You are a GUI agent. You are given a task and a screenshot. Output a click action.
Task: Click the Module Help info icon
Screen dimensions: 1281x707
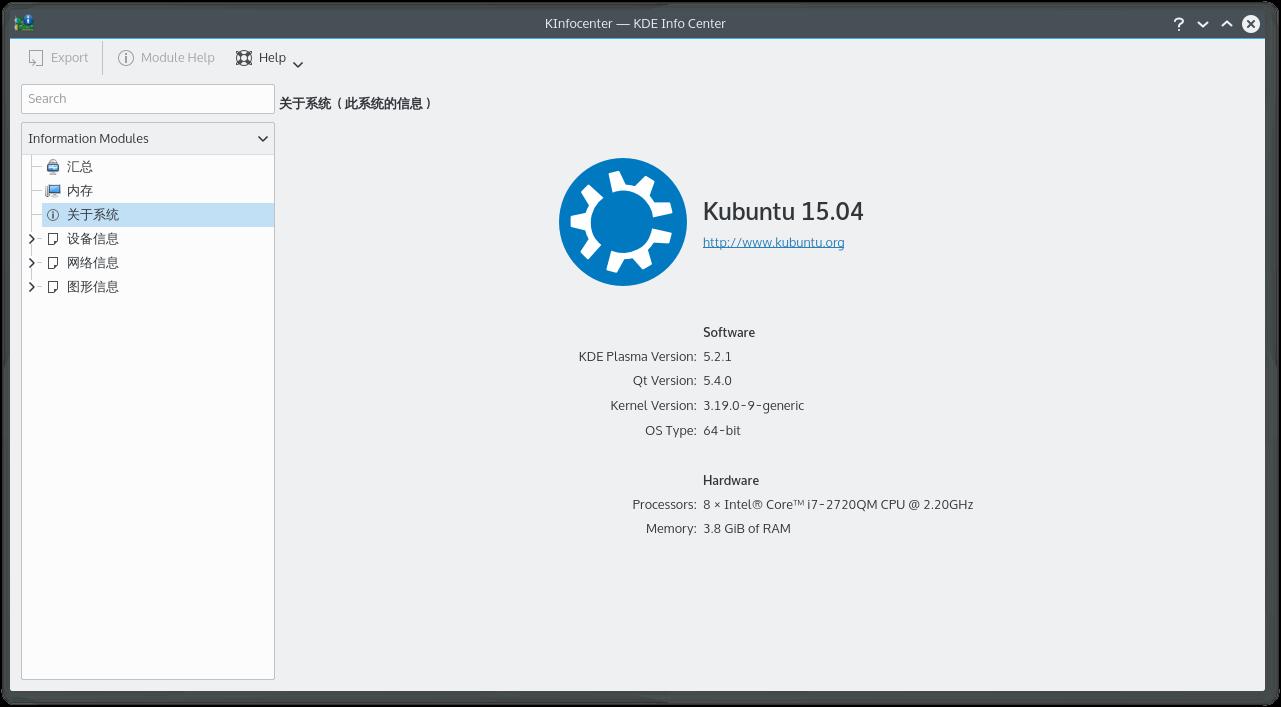click(x=126, y=58)
